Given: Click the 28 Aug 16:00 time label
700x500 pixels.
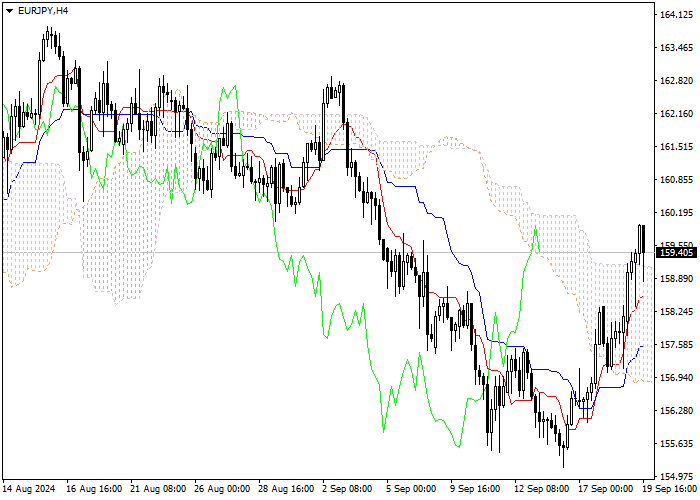Looking at the screenshot, I should [287, 489].
